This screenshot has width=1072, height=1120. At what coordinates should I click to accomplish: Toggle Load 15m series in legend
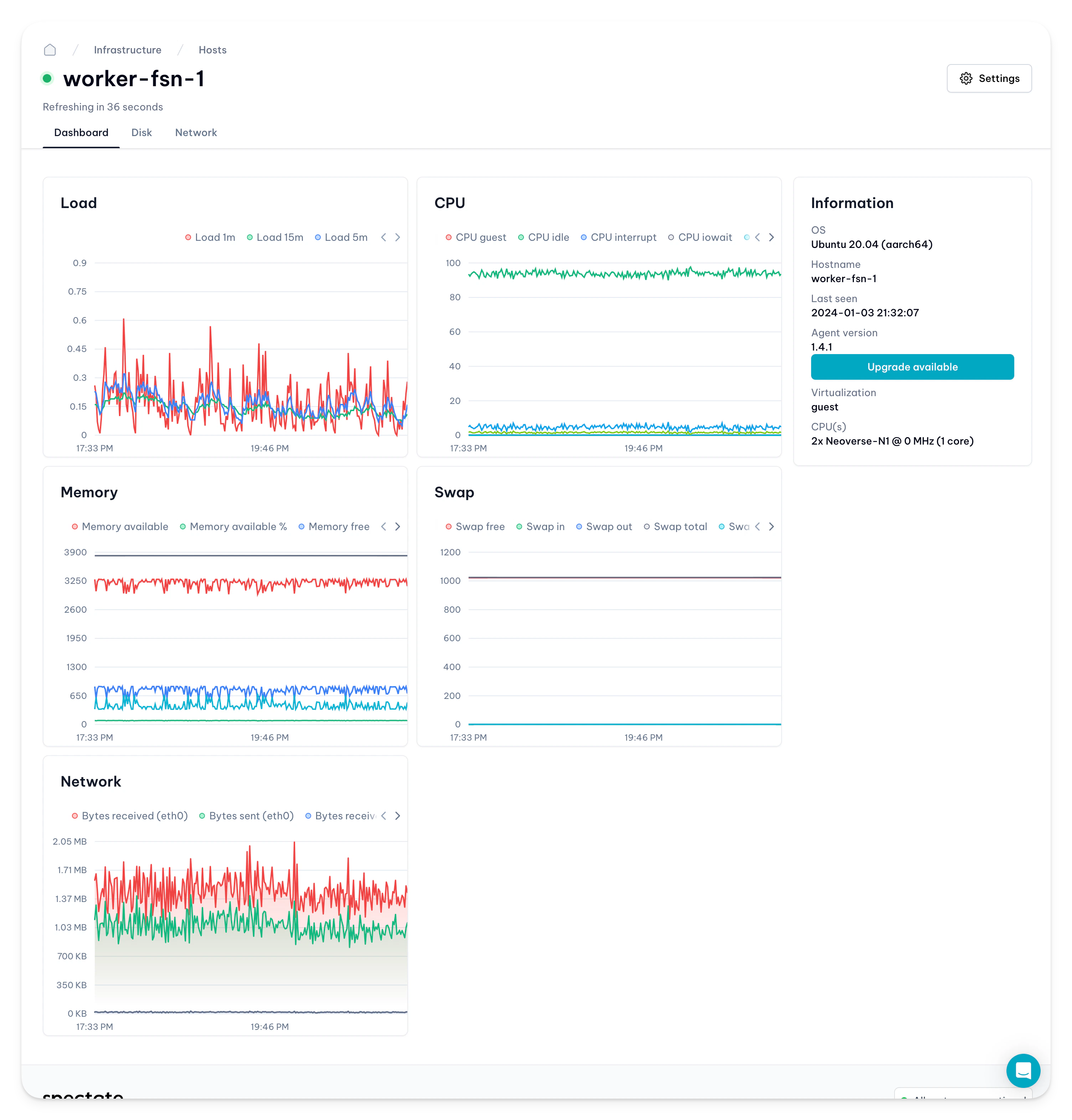click(275, 237)
